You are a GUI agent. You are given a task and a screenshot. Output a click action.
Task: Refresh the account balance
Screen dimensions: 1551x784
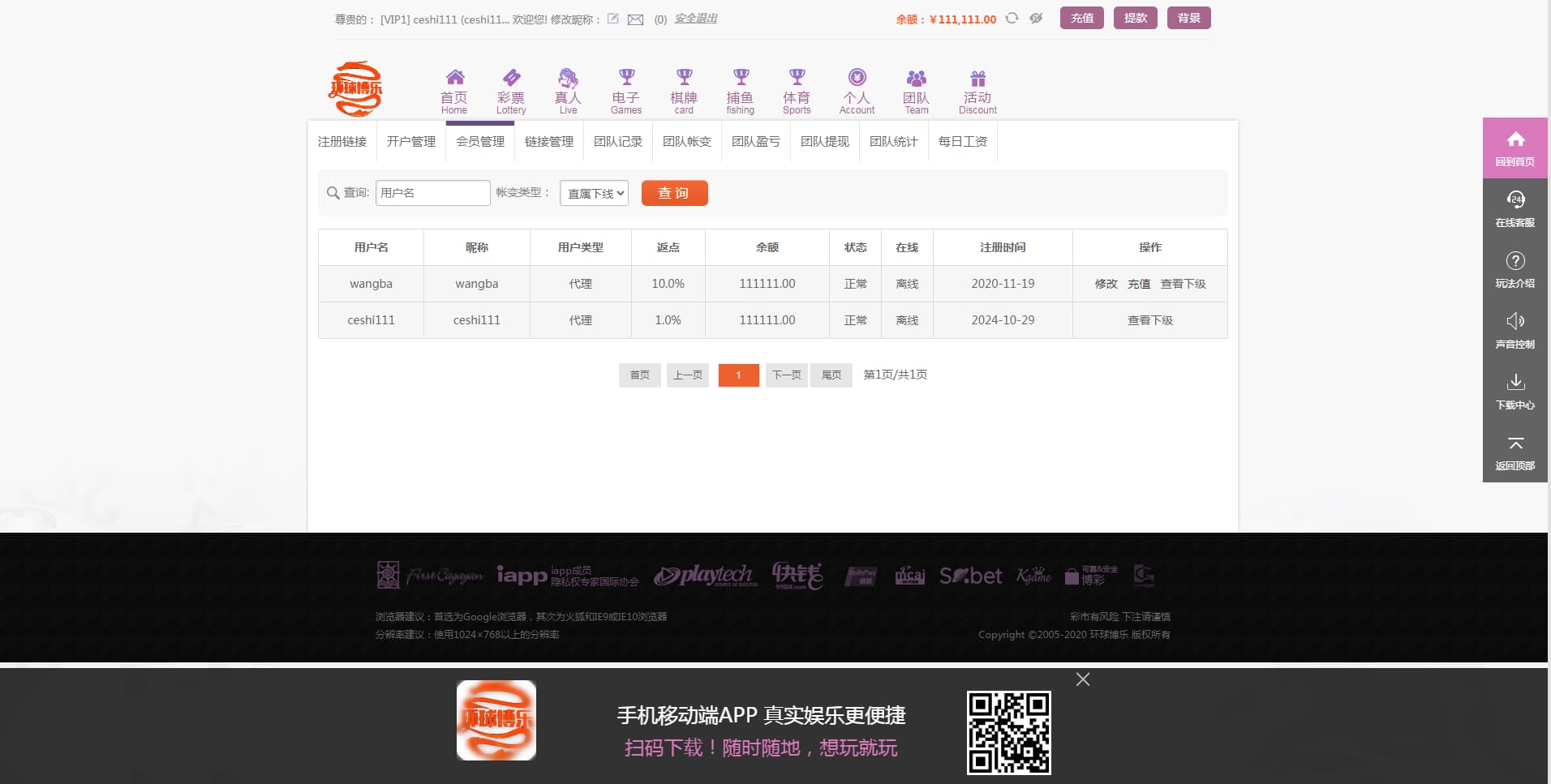click(x=1012, y=18)
